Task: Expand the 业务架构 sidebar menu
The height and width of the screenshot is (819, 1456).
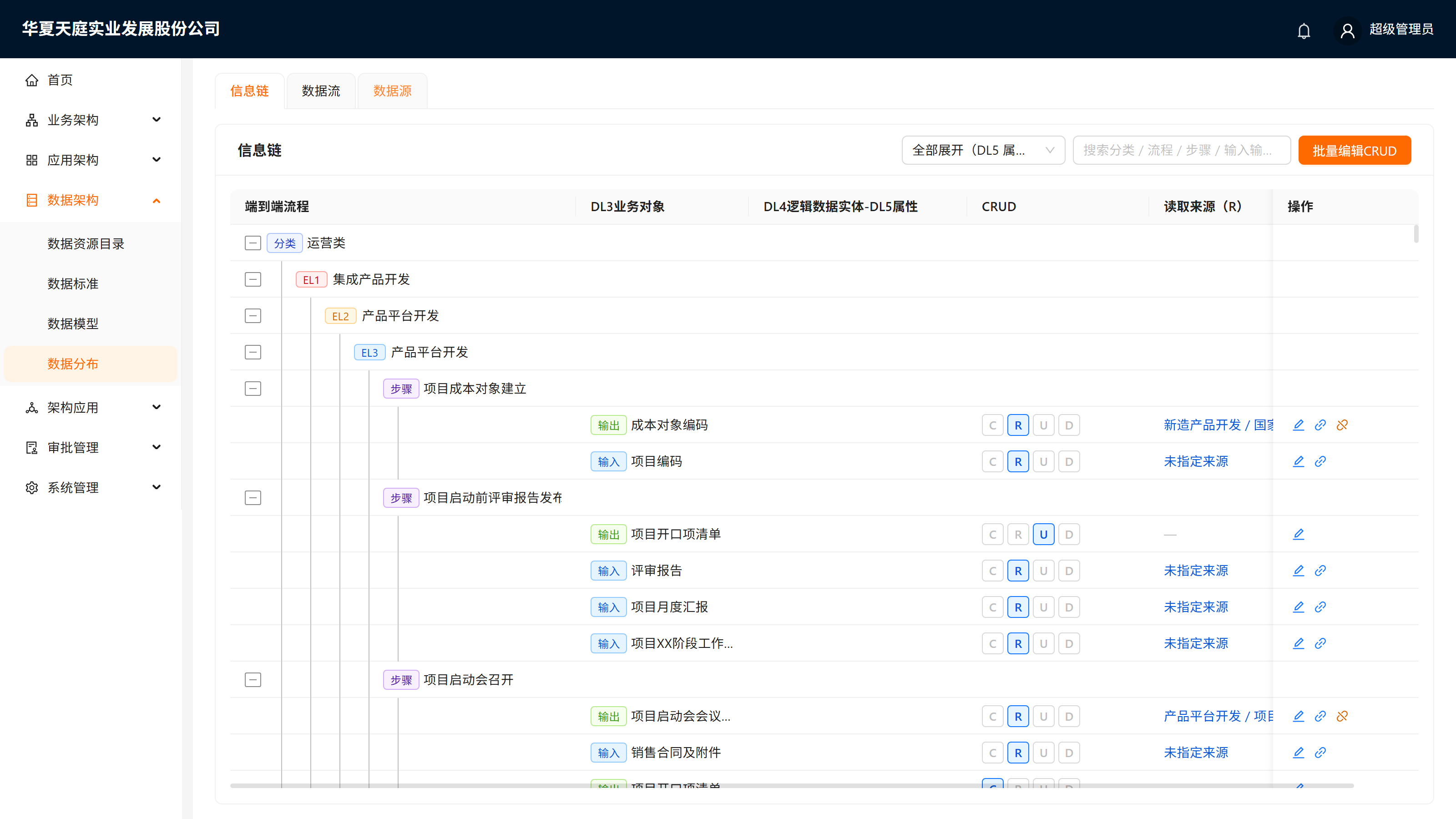Action: point(91,120)
